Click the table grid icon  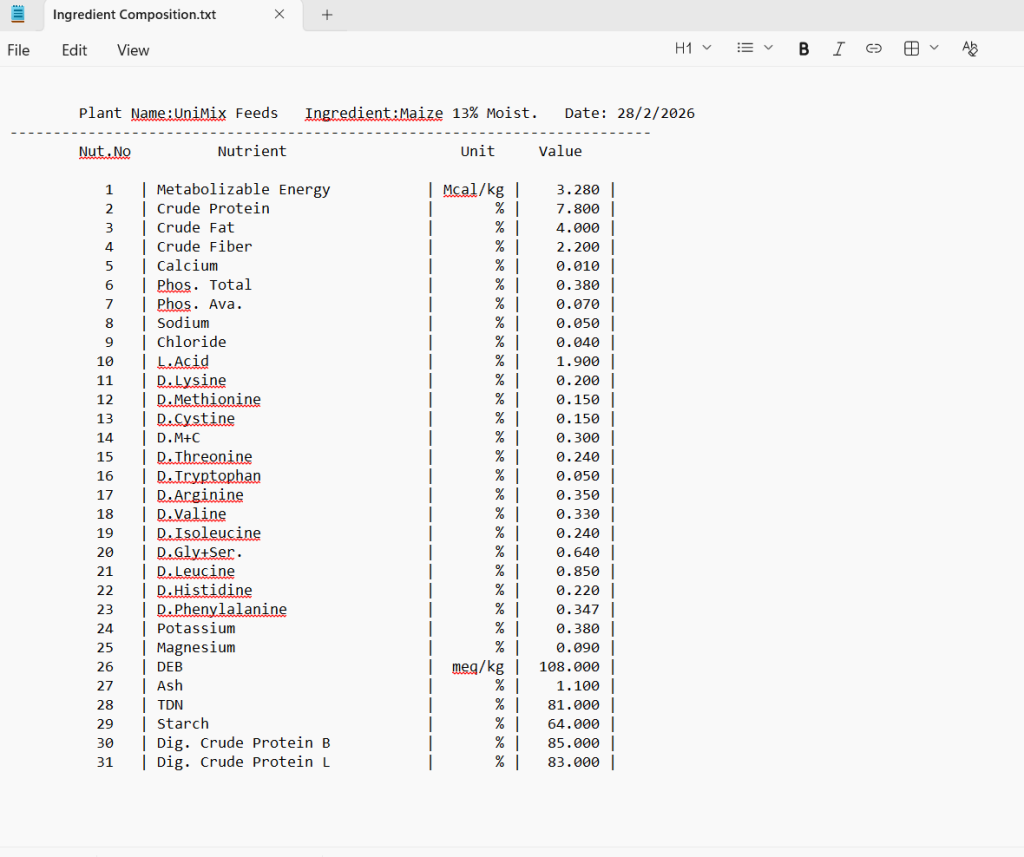[911, 48]
